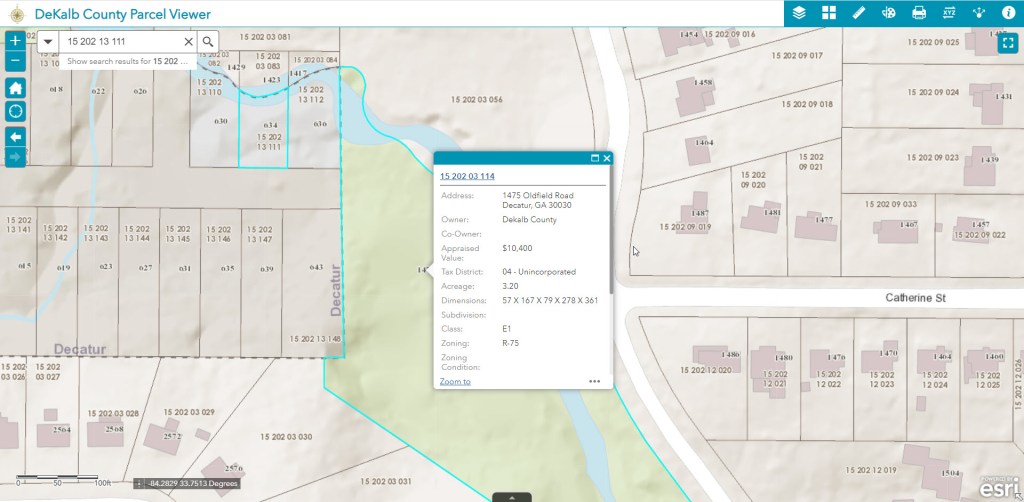The height and width of the screenshot is (502, 1024).
Task: Open the Share network icon
Action: [979, 13]
